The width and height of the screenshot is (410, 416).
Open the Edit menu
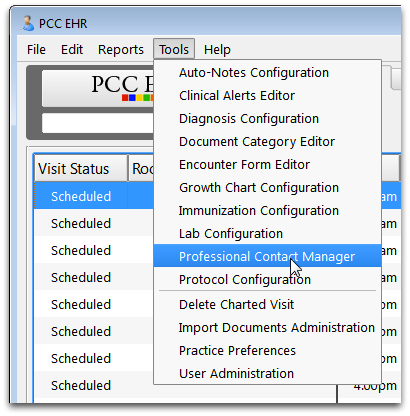[72, 50]
